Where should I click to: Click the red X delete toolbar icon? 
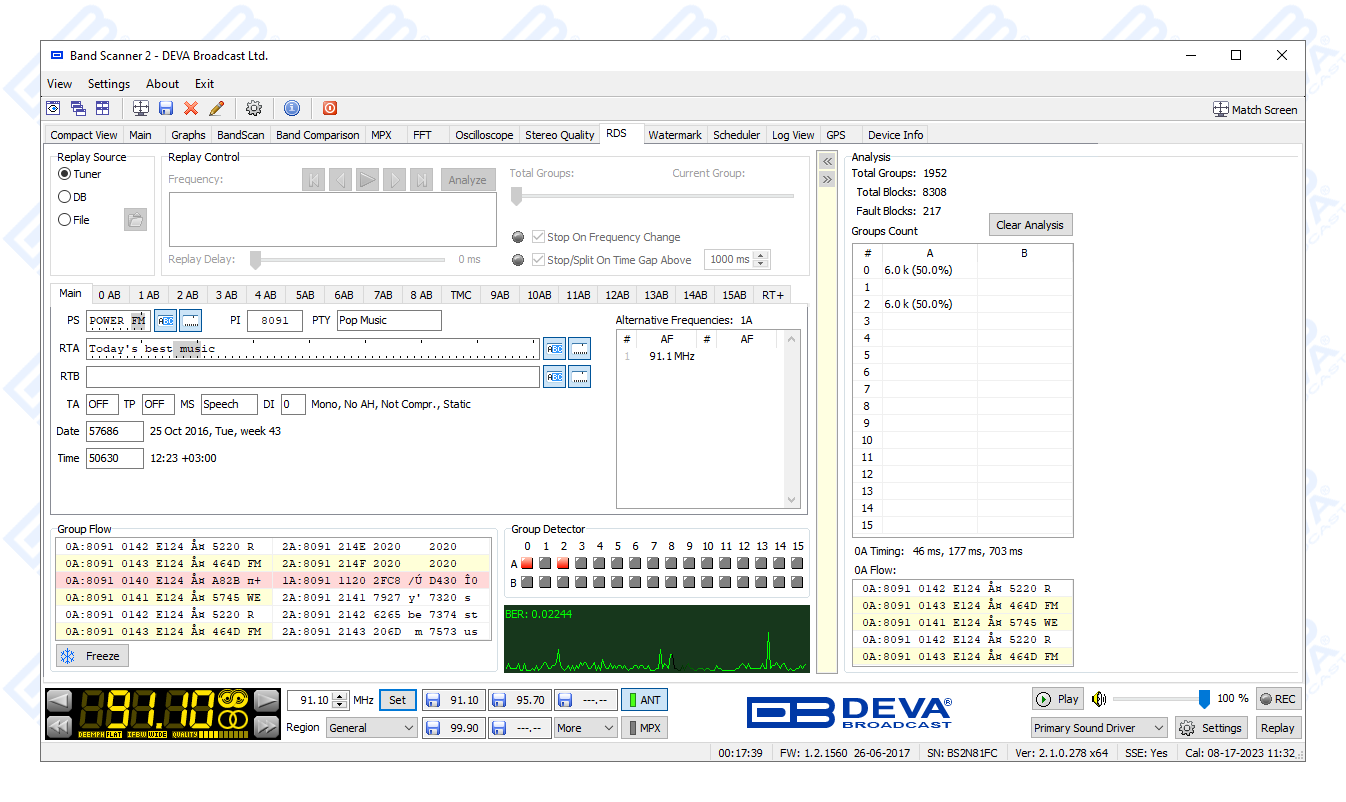[191, 108]
